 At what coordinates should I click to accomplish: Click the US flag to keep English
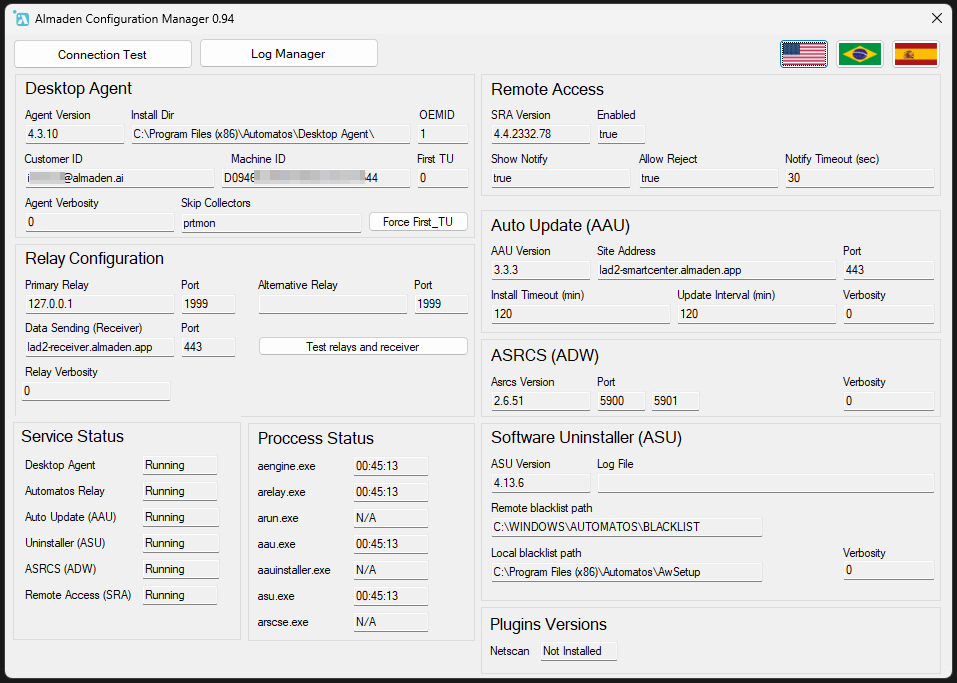pyautogui.click(x=804, y=54)
